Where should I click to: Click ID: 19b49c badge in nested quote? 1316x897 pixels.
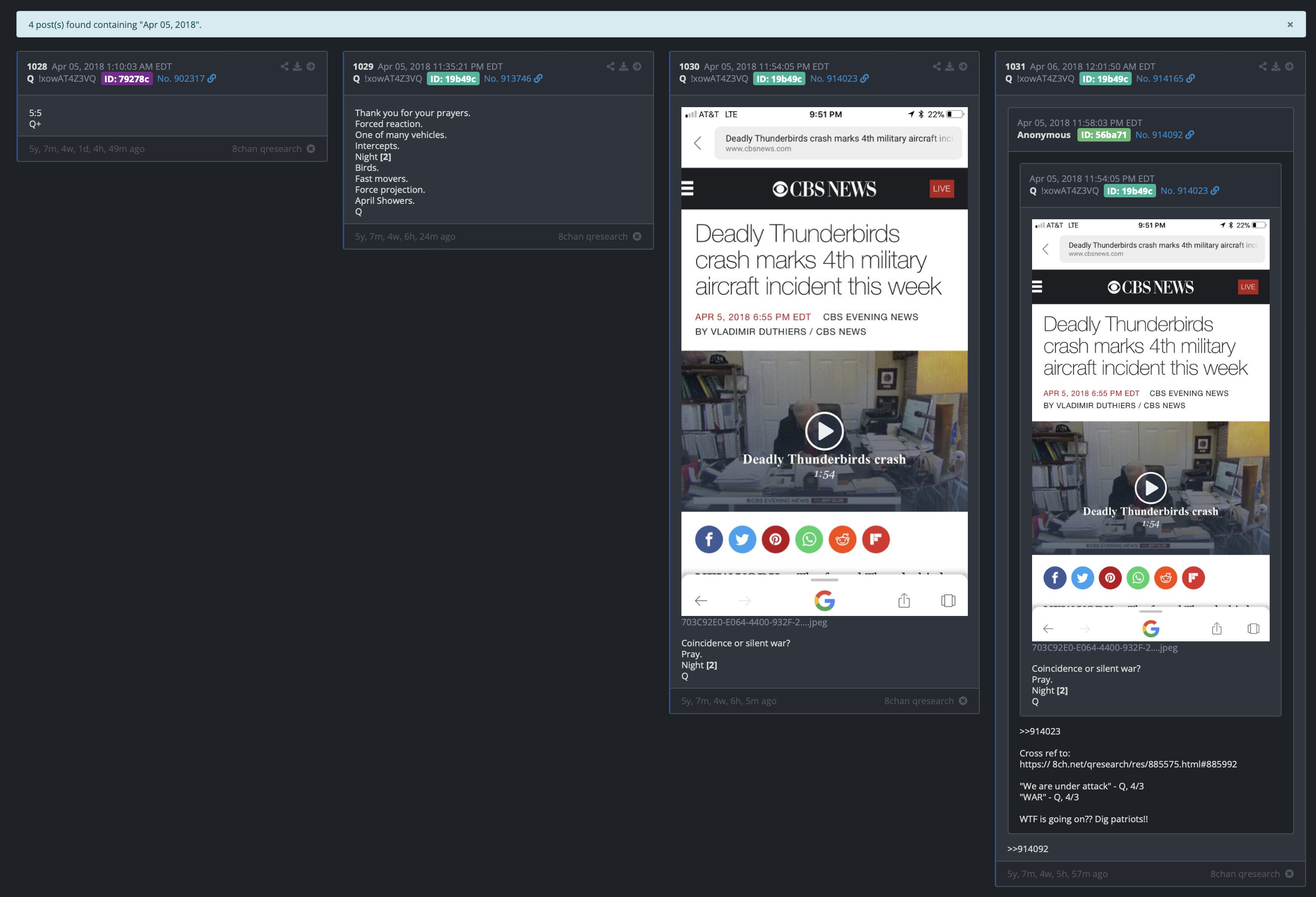1129,191
